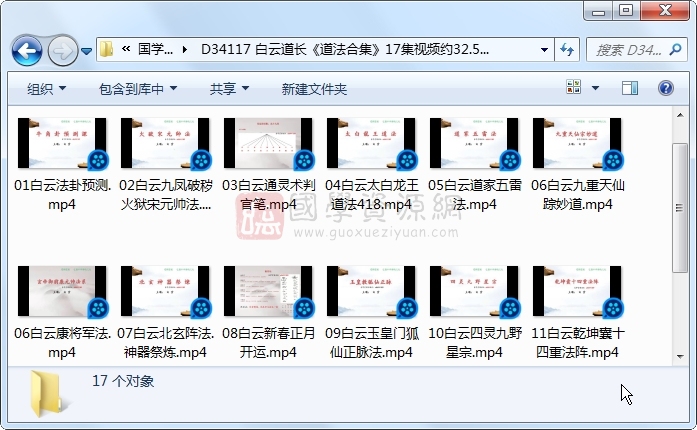Click file name 08白云新春正月开运.mp4
Screen dimensions: 697x430
coord(268,342)
